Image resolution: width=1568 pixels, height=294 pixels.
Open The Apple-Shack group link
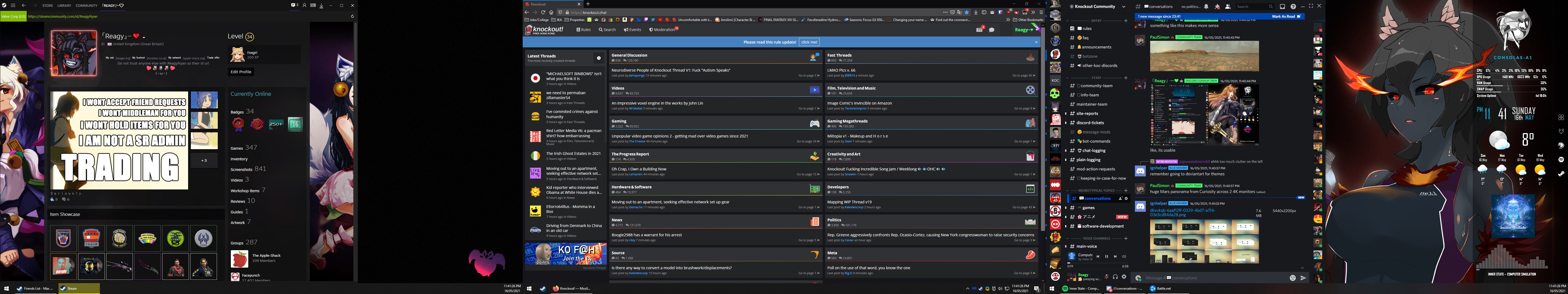coord(266,255)
